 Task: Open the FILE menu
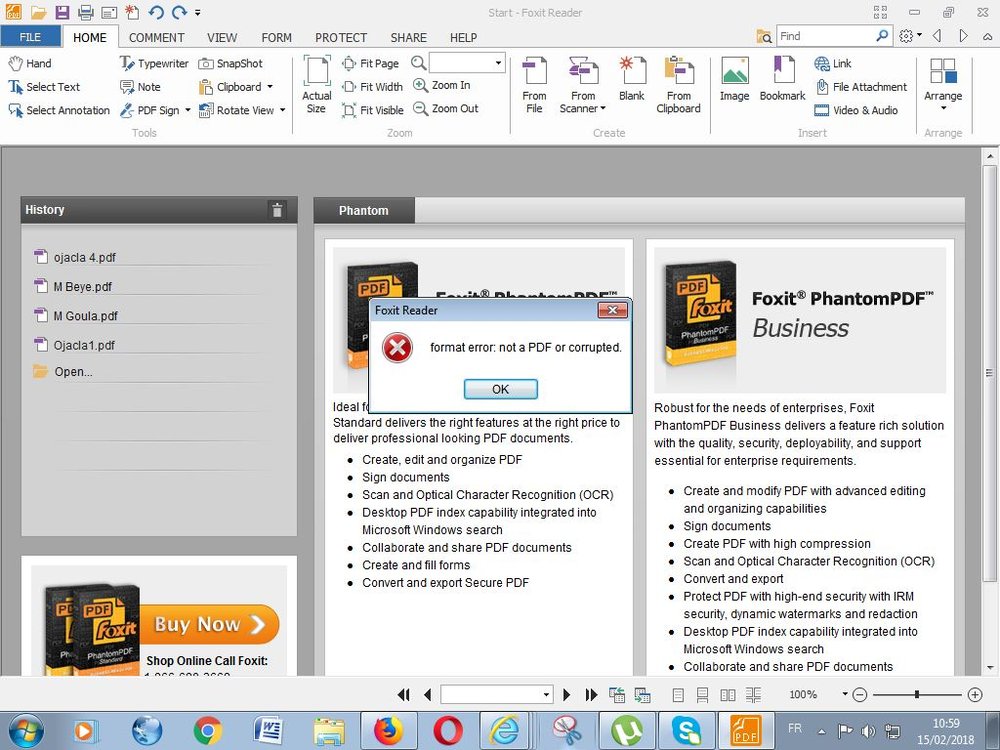click(x=31, y=36)
